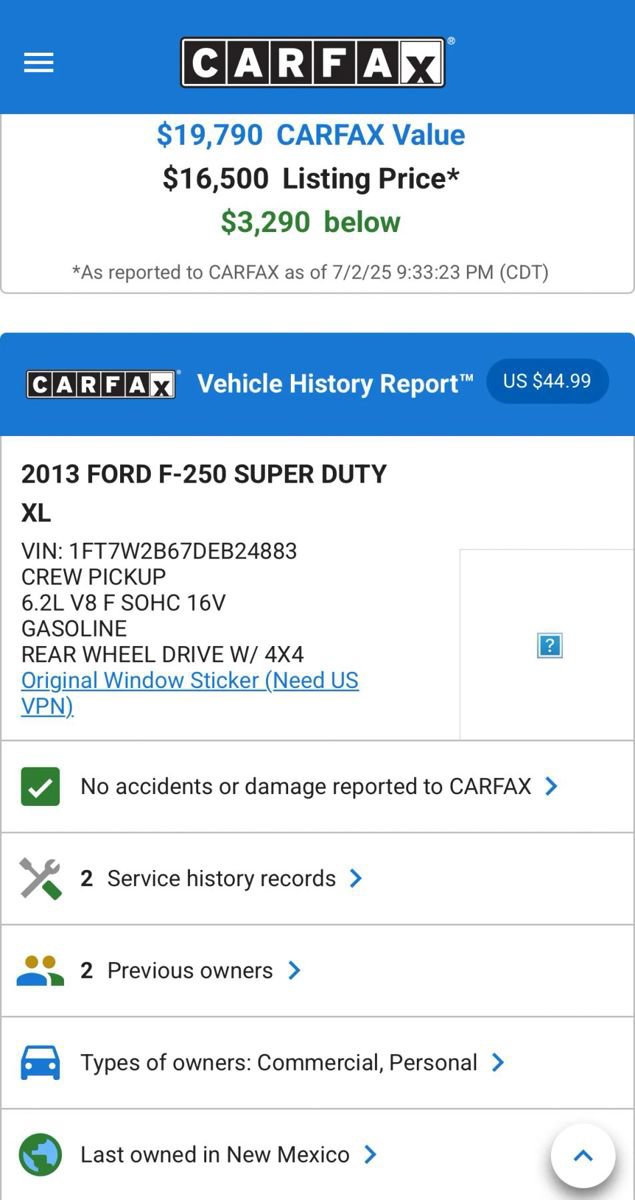Click the scroll-to-top arrow button
This screenshot has height=1200, width=635.
pos(583,1155)
